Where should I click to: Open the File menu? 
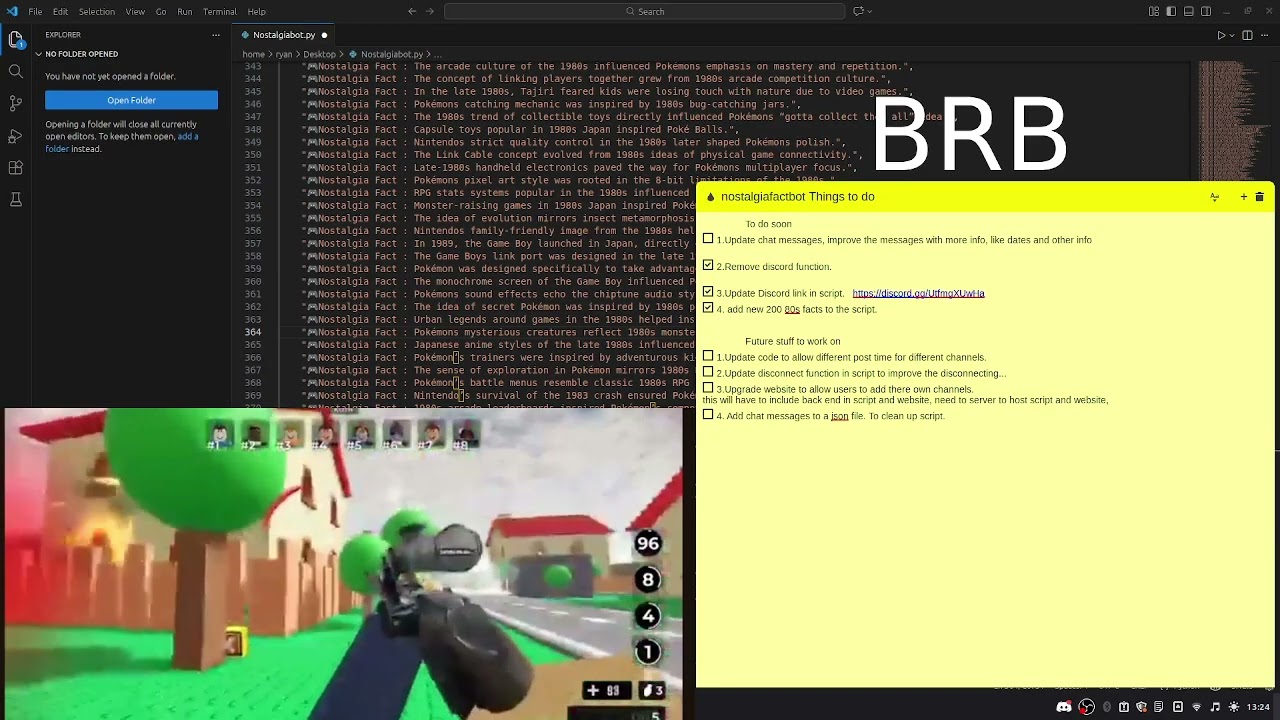coord(35,11)
